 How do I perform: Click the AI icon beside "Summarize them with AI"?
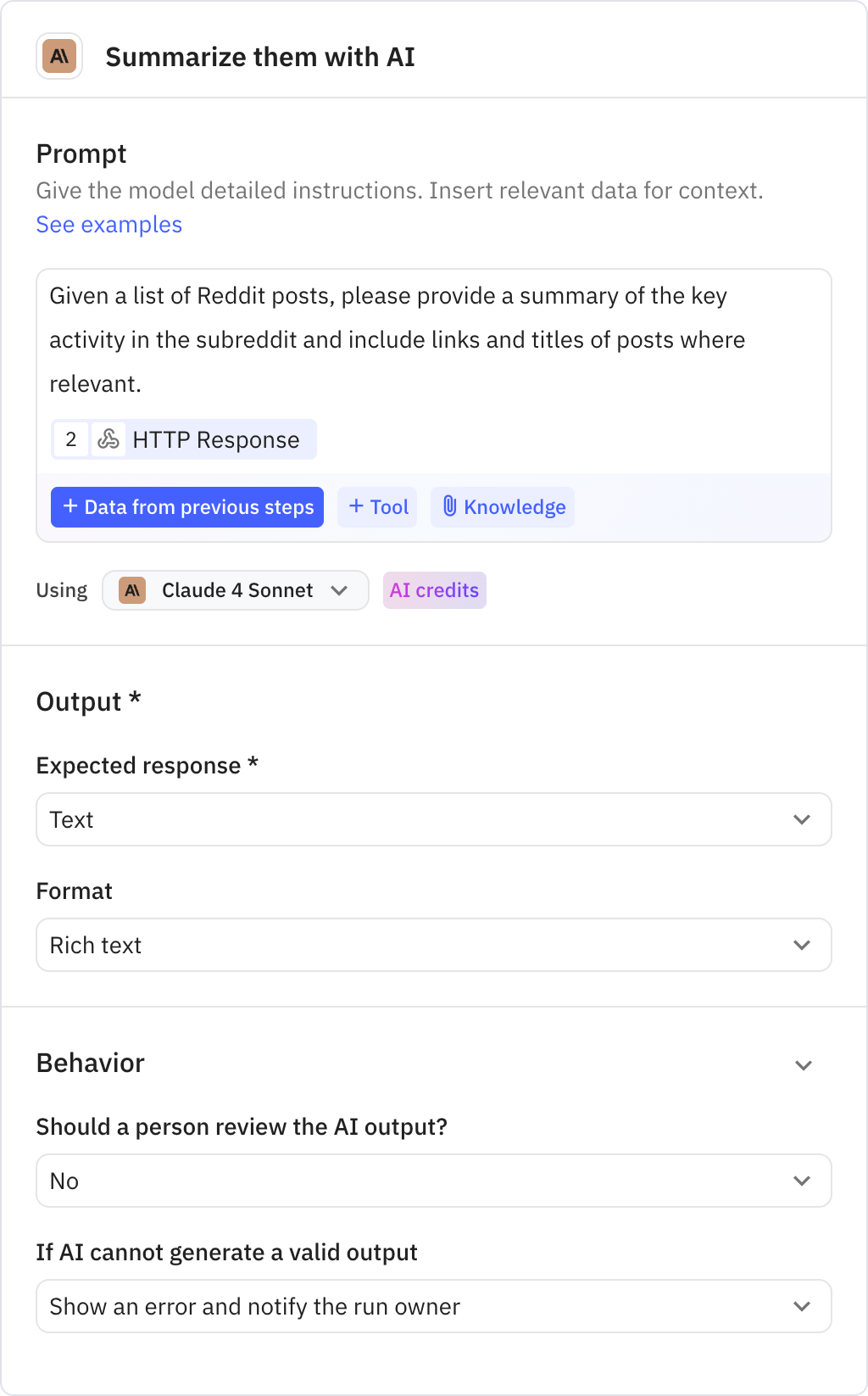[x=58, y=57]
